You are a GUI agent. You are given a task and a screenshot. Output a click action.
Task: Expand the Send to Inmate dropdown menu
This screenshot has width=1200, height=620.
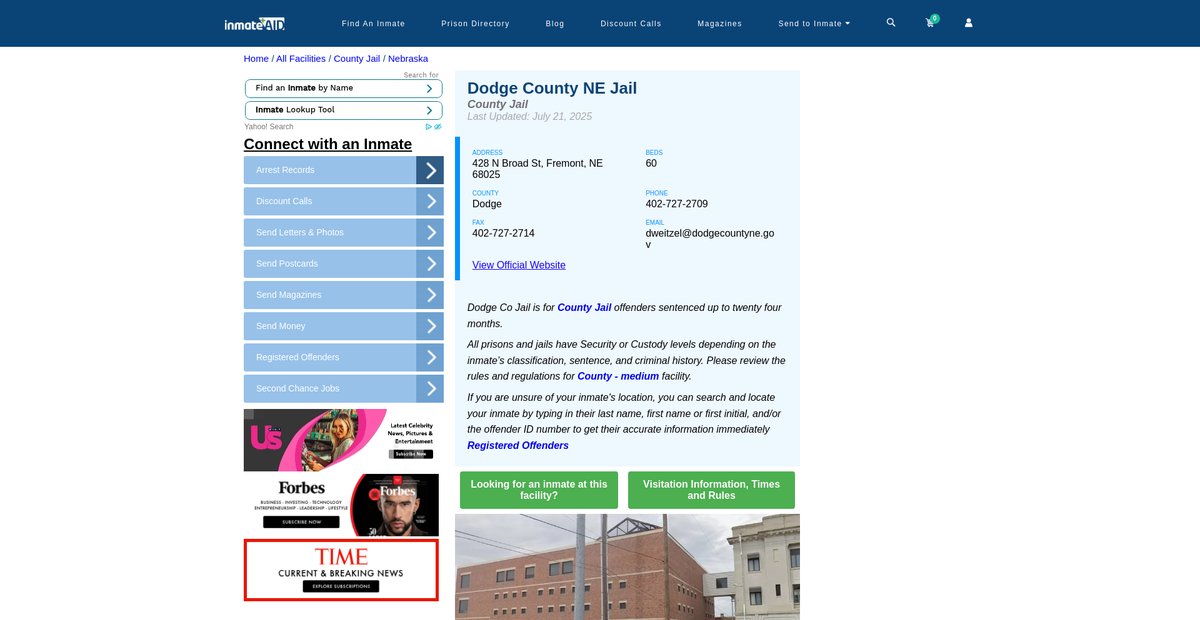814,23
